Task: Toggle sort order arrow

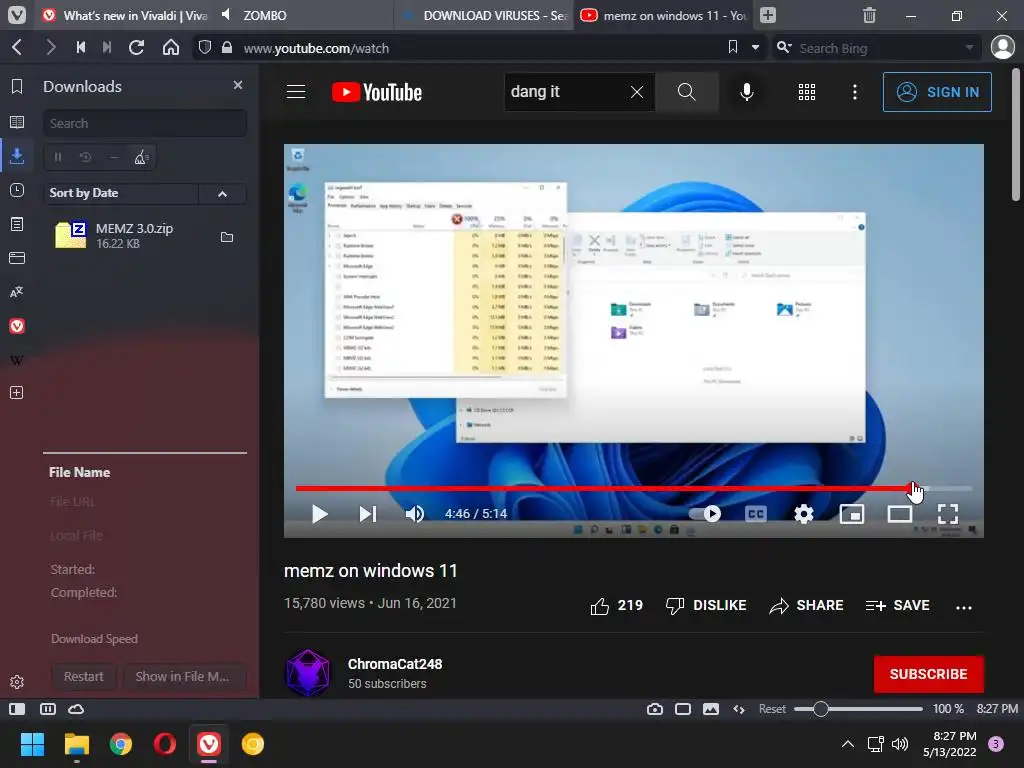Action: [223, 193]
